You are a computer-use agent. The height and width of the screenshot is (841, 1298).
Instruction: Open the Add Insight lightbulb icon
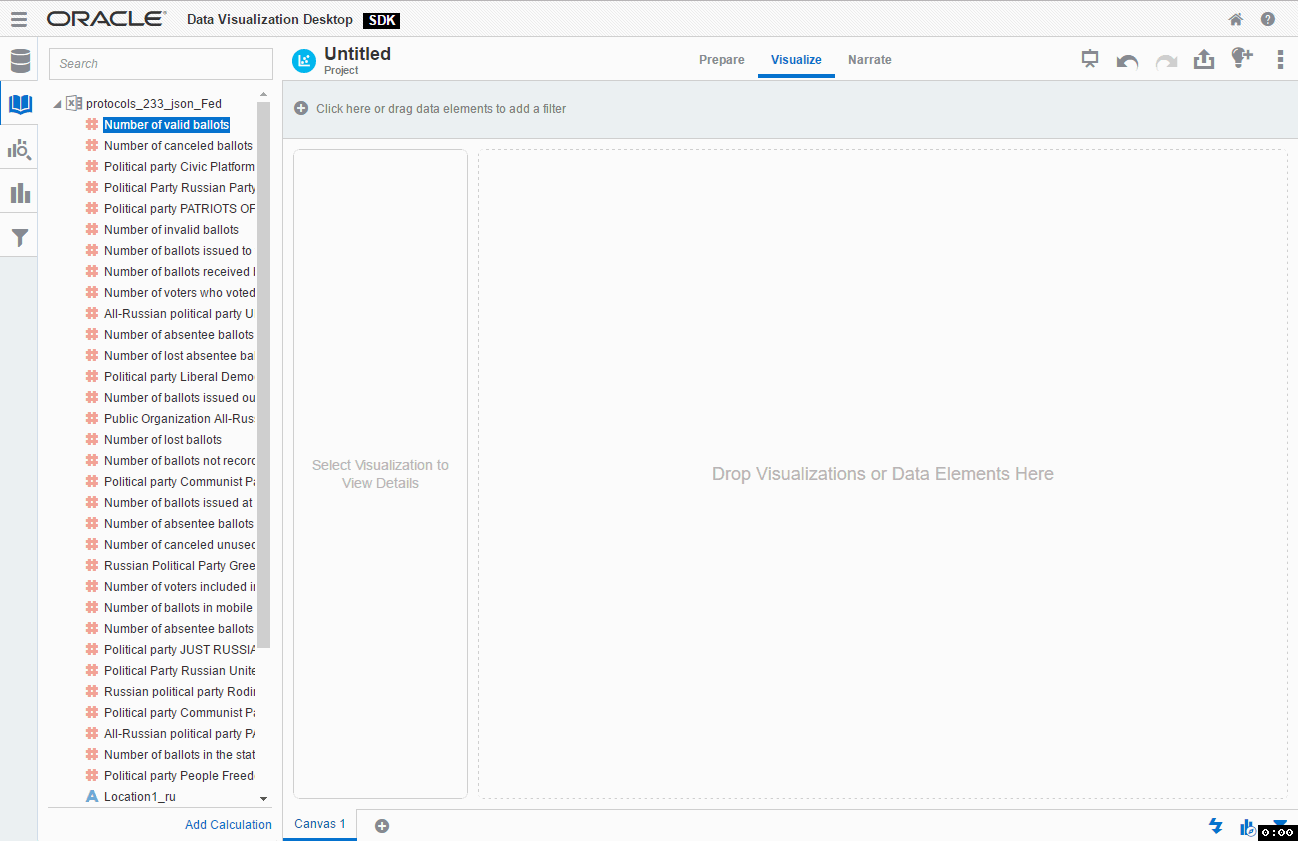(x=1241, y=60)
